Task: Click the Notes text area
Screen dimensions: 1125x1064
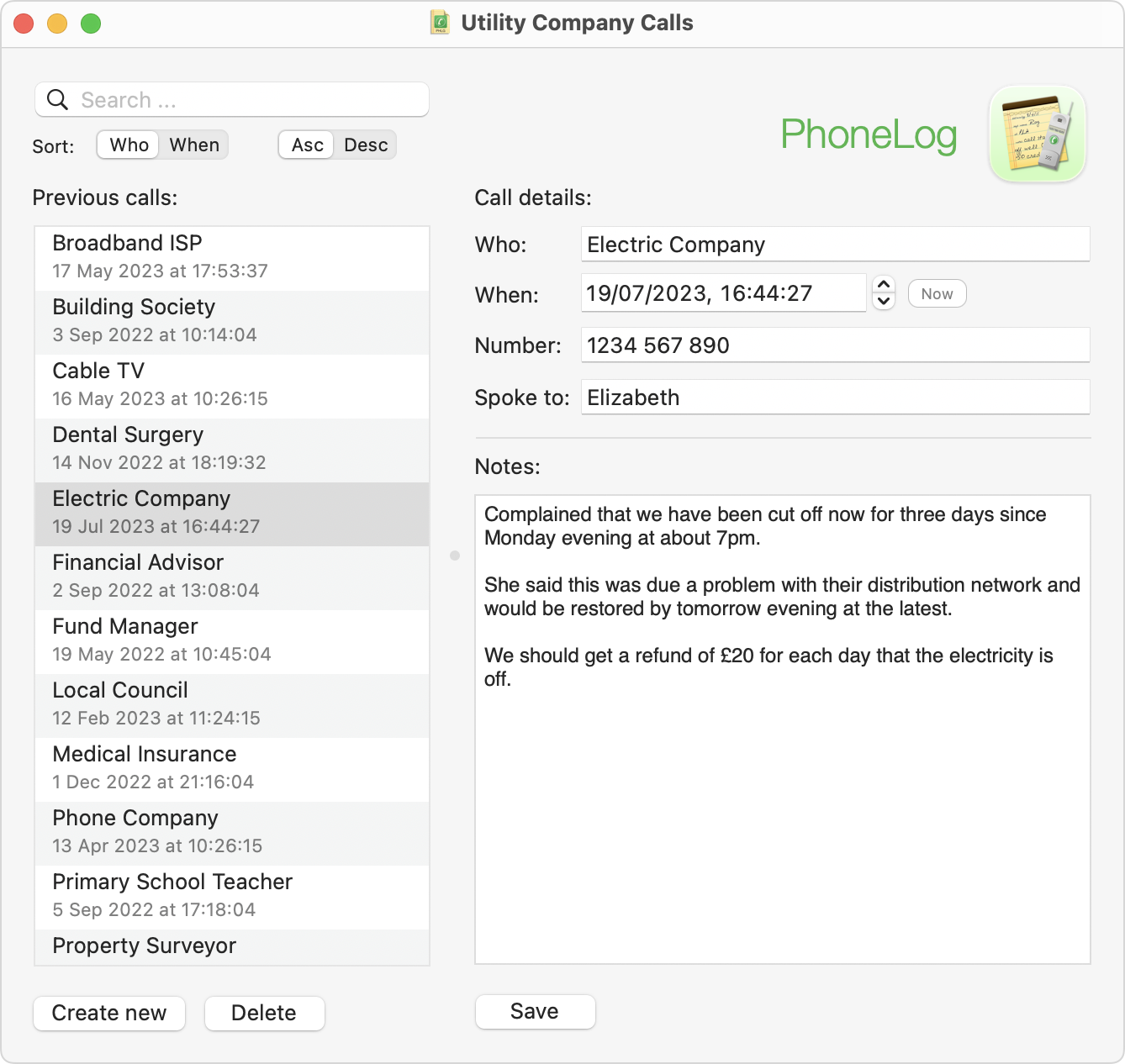Action: point(782,723)
